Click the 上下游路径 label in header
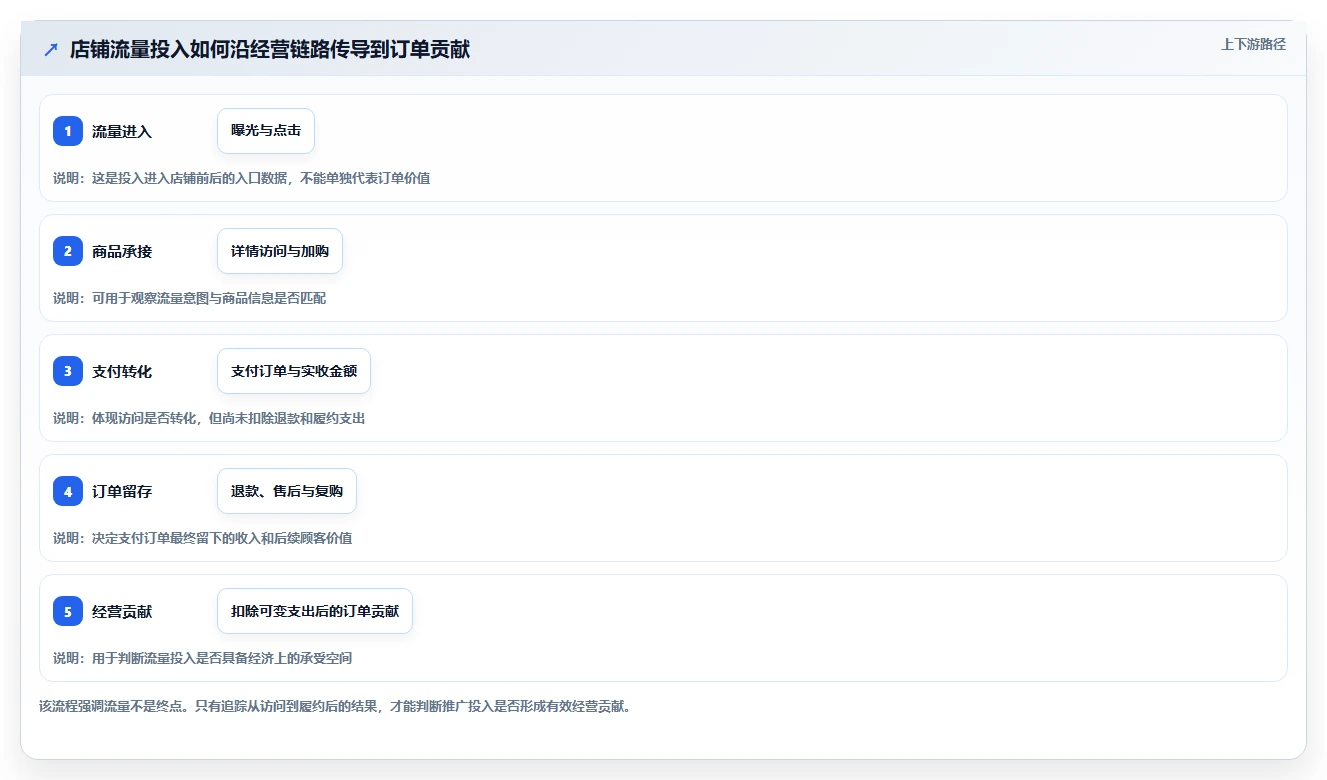Screen dimensions: 1327x780 pyautogui.click(x=1253, y=45)
